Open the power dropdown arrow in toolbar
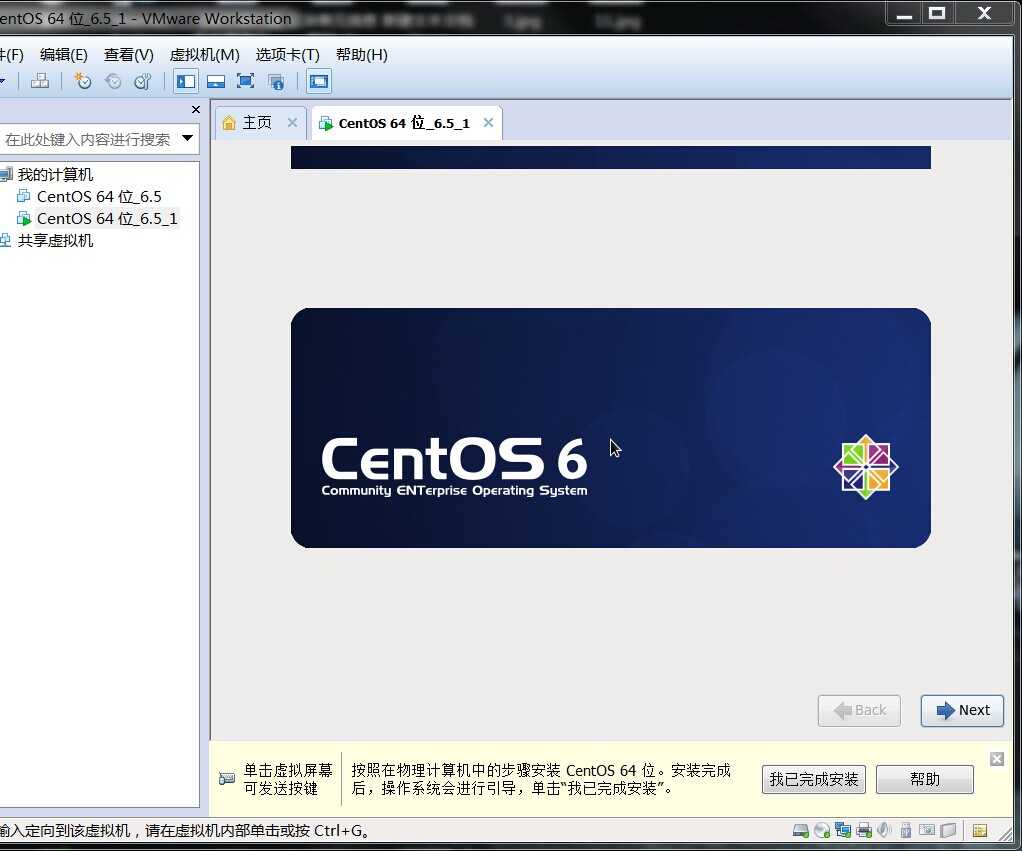The width and height of the screenshot is (1022, 851). pos(3,81)
